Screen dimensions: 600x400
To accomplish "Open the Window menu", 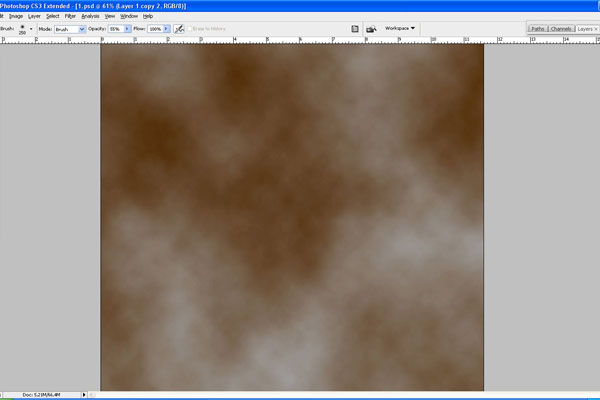I will click(129, 16).
